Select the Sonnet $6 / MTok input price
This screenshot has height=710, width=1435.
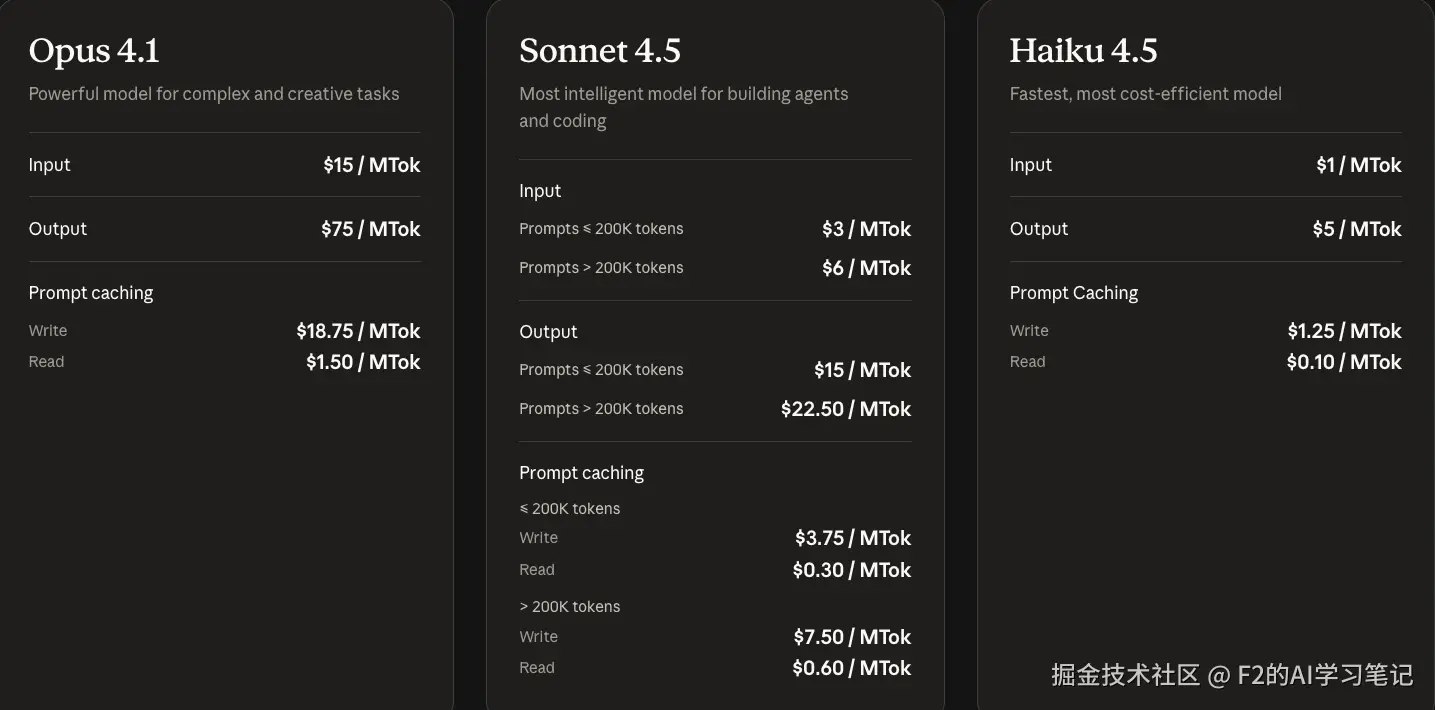[866, 268]
